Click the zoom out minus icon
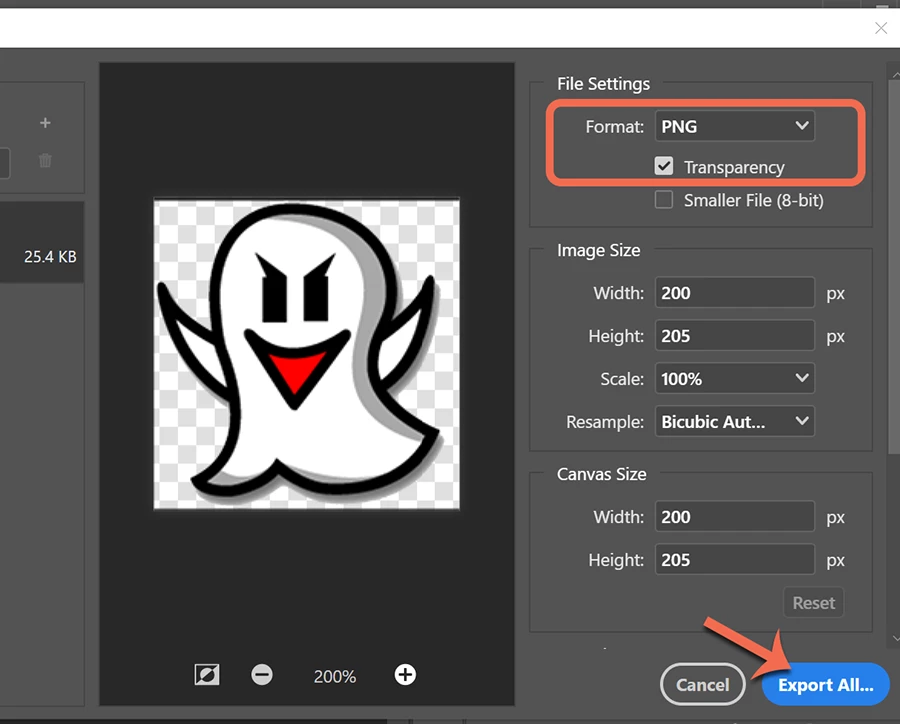Viewport: 900px width, 724px height. [x=262, y=675]
